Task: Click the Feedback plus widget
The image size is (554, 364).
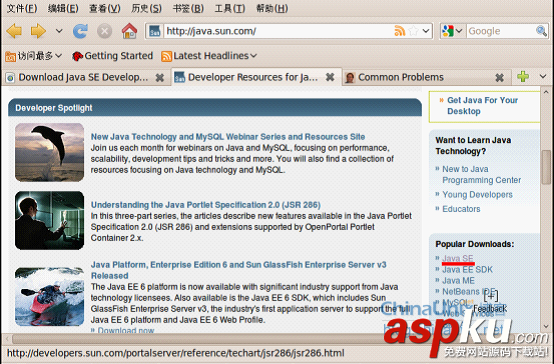Action: coord(491,301)
